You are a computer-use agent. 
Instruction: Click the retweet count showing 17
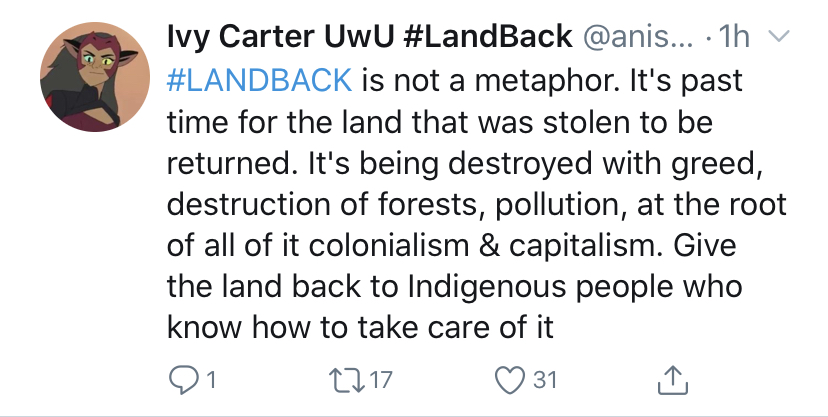coord(381,380)
